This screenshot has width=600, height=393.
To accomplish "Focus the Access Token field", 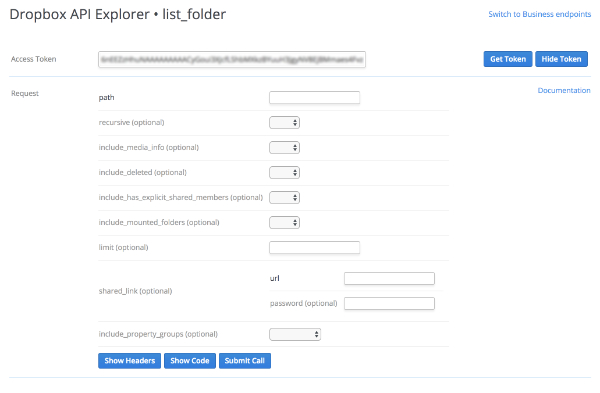I will click(232, 59).
